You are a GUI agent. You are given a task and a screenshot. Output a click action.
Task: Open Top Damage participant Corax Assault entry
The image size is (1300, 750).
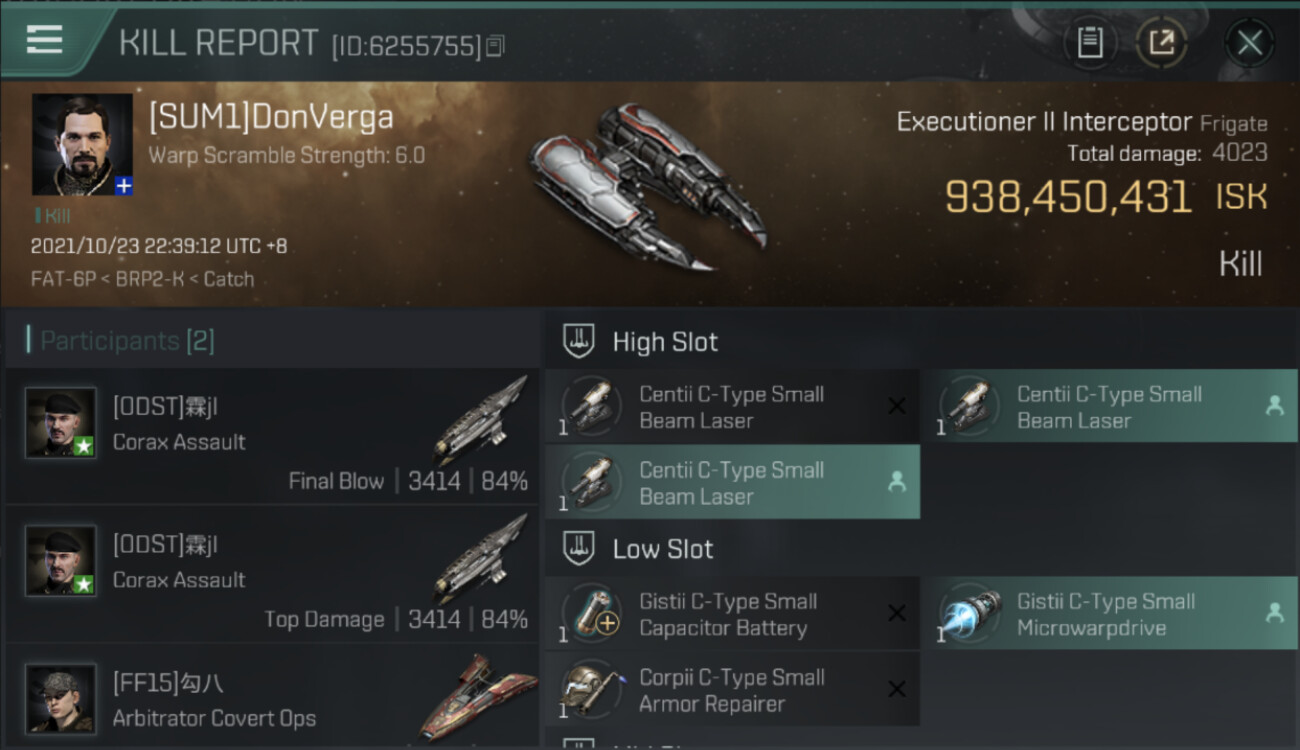coord(272,575)
